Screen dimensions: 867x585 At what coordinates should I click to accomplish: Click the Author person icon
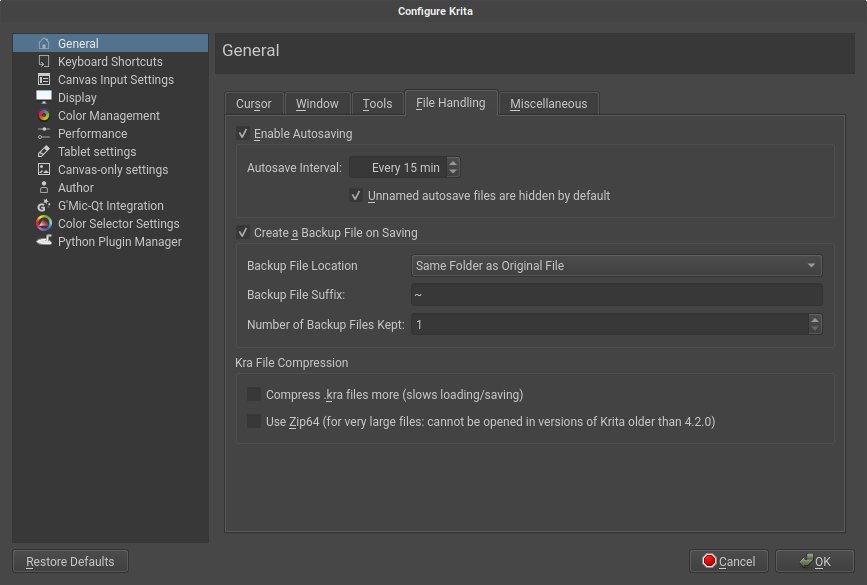pos(44,187)
